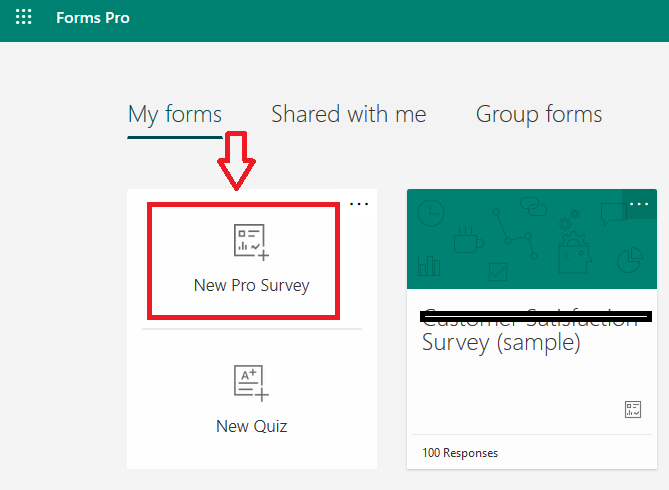Click the green sample survey thumbnail banner
This screenshot has height=490, width=669.
pyautogui.click(x=532, y=239)
